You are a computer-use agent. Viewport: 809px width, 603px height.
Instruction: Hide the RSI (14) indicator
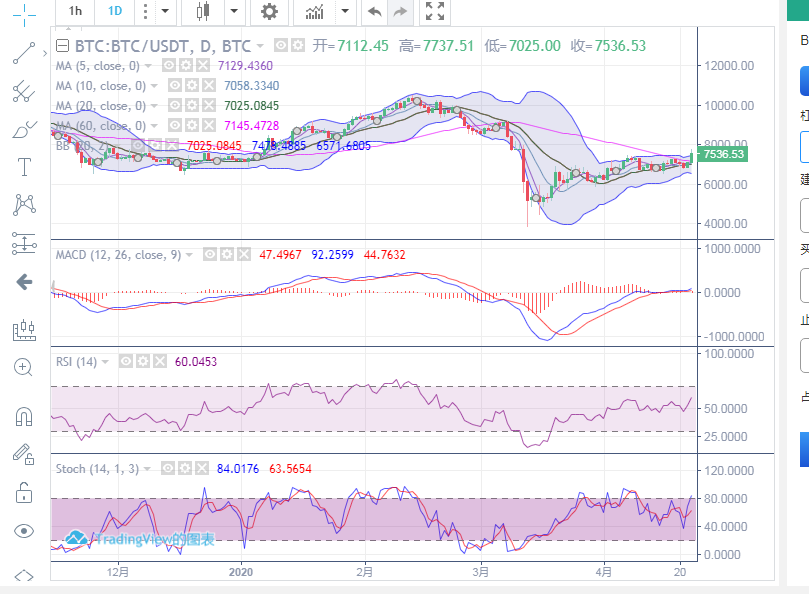125,362
